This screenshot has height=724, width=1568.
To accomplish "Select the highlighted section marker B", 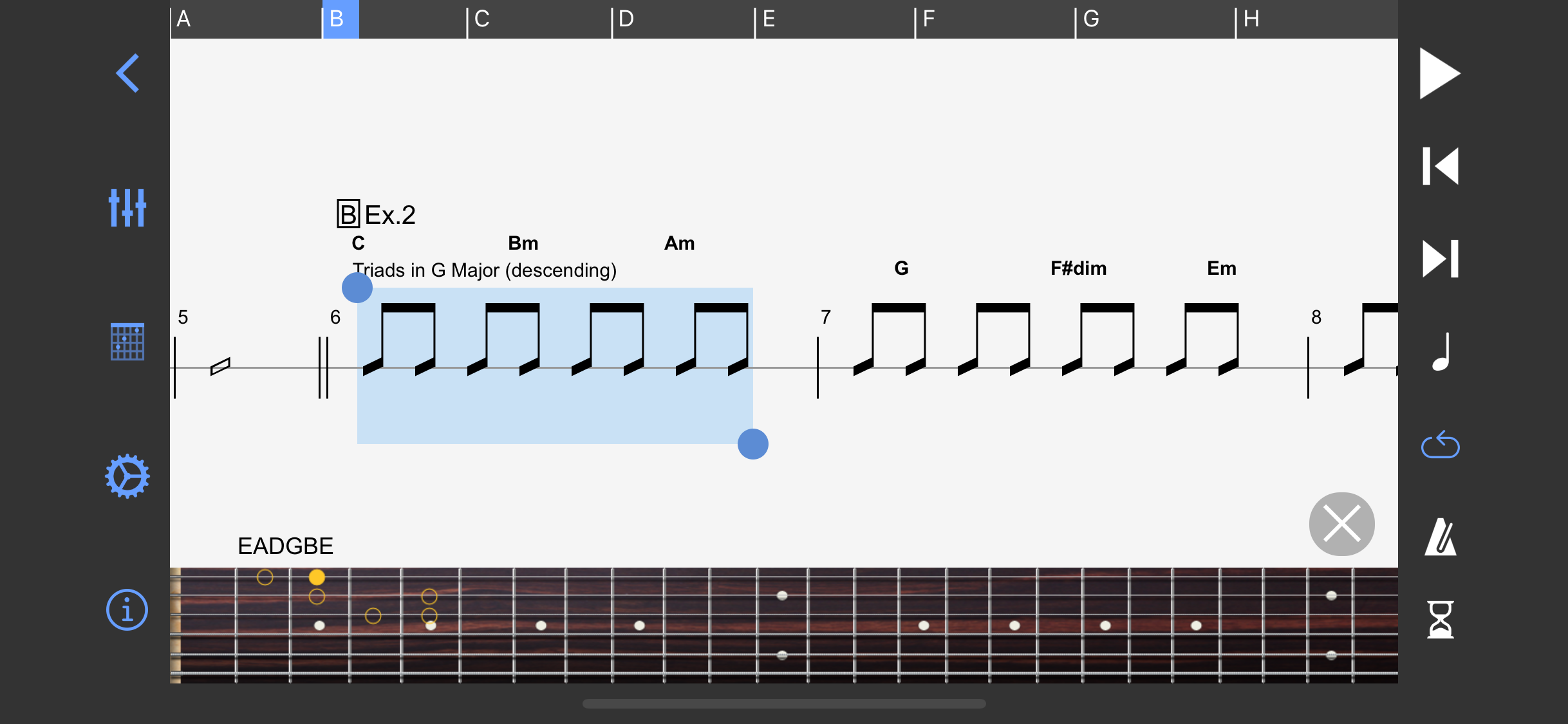I will point(341,19).
